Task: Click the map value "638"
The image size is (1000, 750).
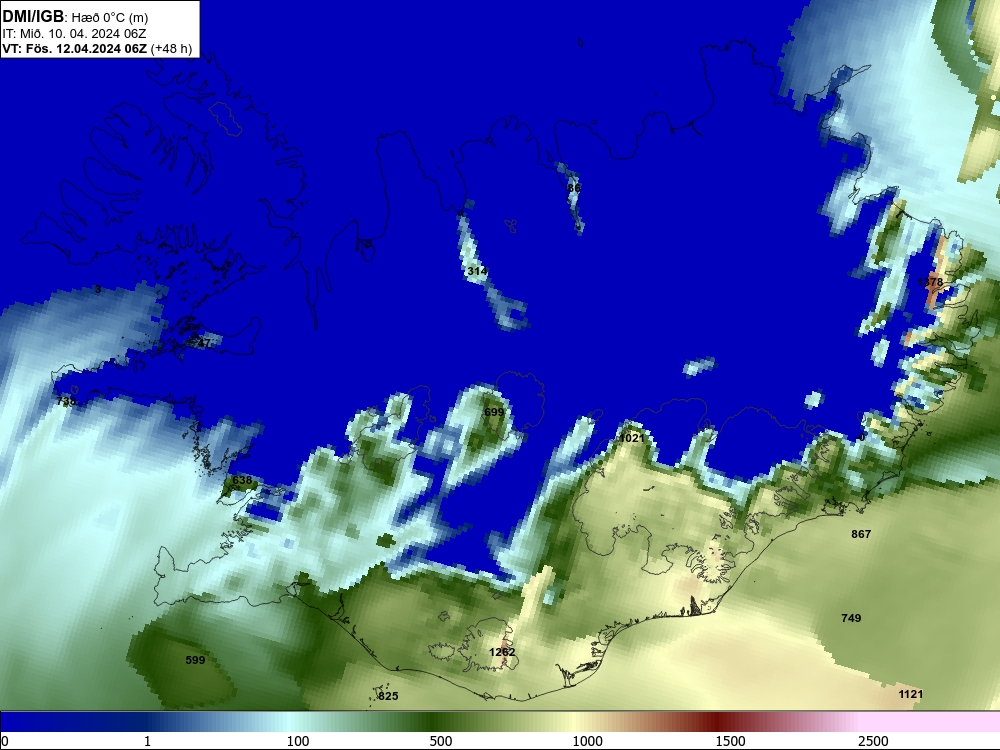Action: [x=242, y=480]
